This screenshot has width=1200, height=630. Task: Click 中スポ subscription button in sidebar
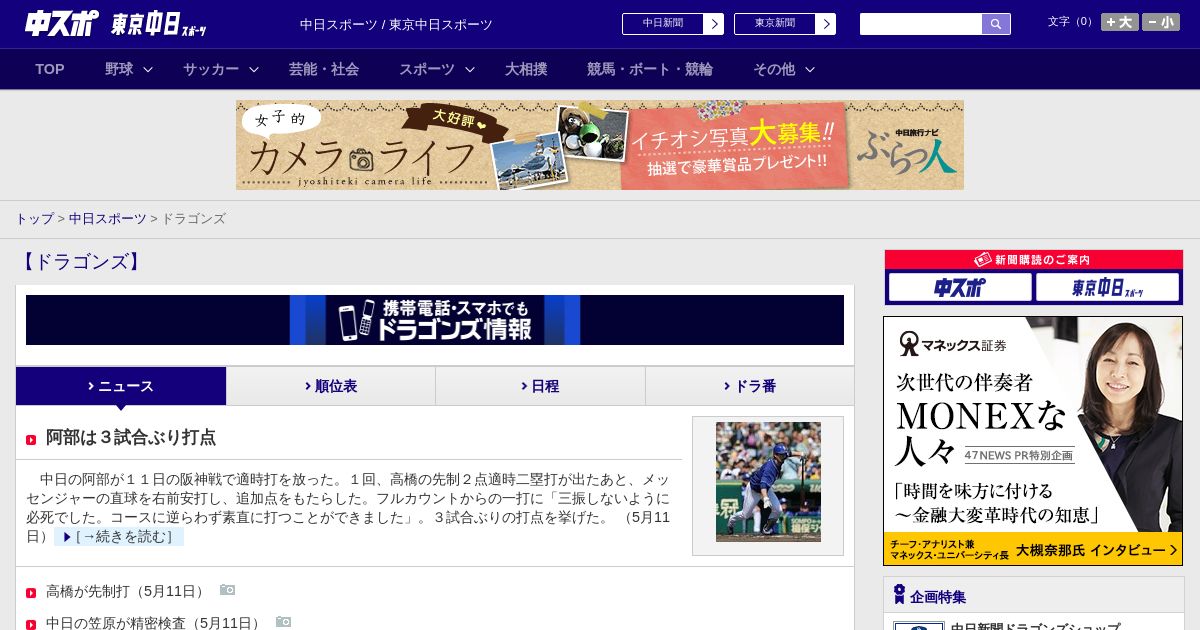pos(960,288)
